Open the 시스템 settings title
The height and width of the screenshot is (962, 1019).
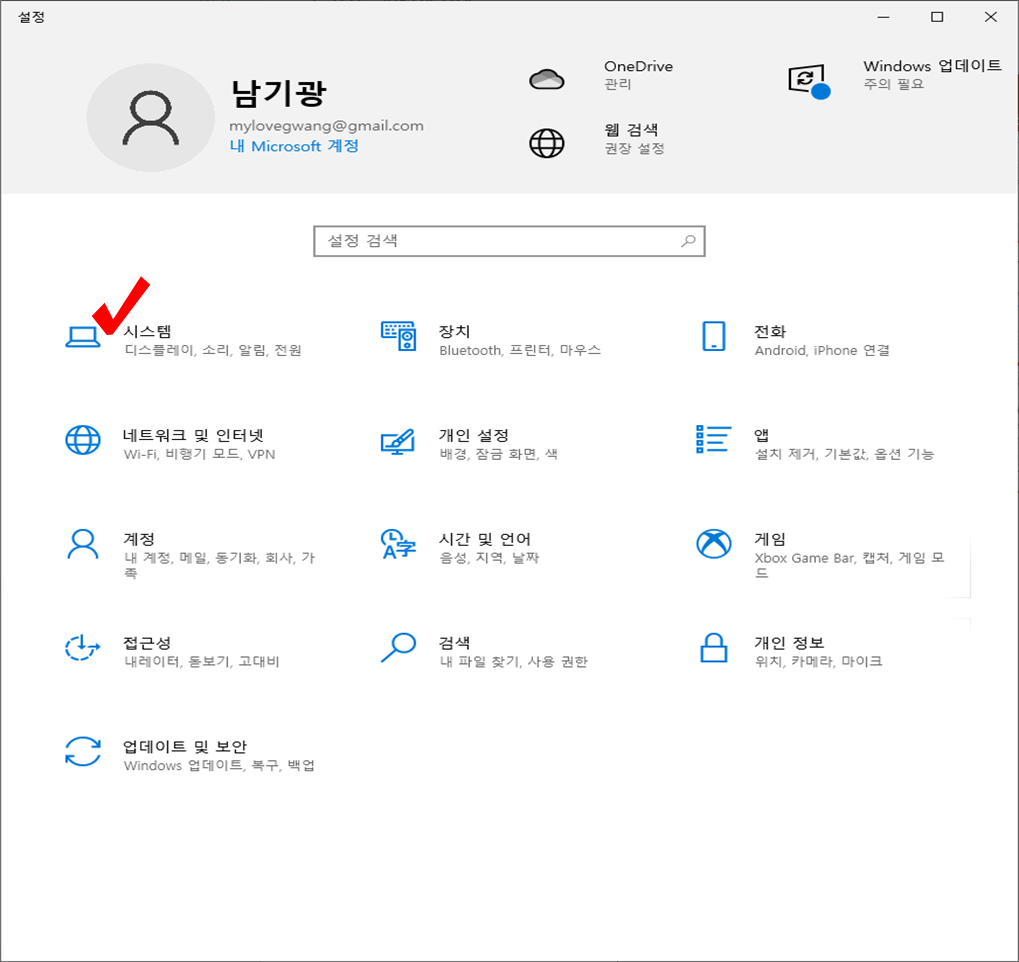(x=148, y=331)
